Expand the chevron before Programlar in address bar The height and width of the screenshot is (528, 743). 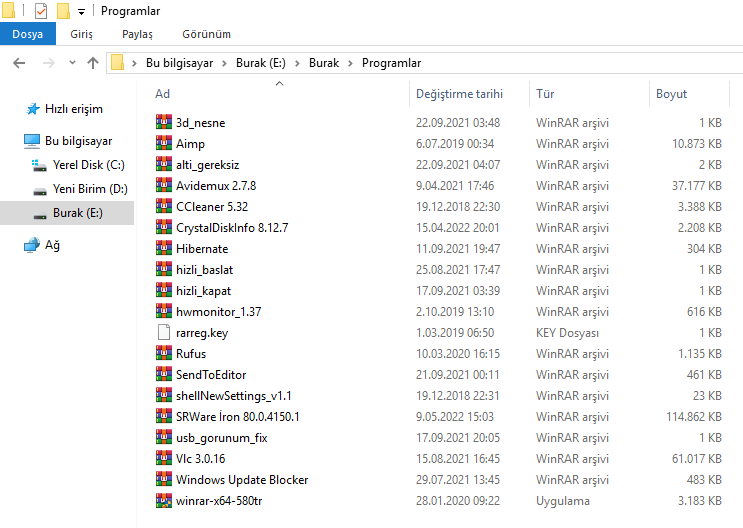pos(350,63)
